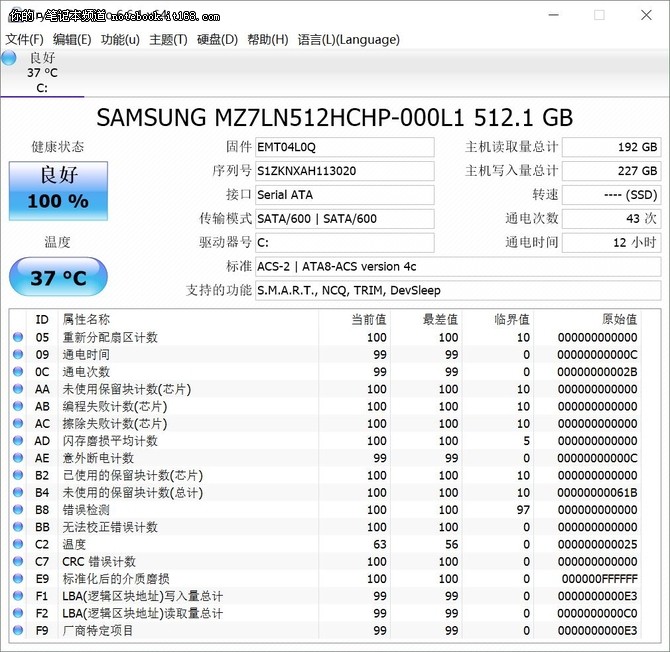Click the blue orb next to 温度 attribute C2
The image size is (670, 652).
pyautogui.click(x=18, y=545)
